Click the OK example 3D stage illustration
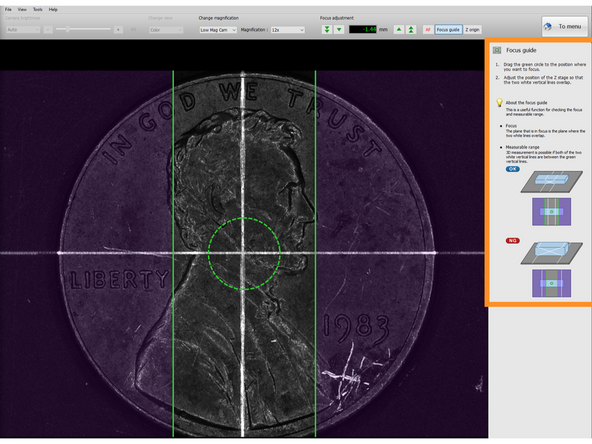Viewport: 592px width, 444px height. (552, 182)
